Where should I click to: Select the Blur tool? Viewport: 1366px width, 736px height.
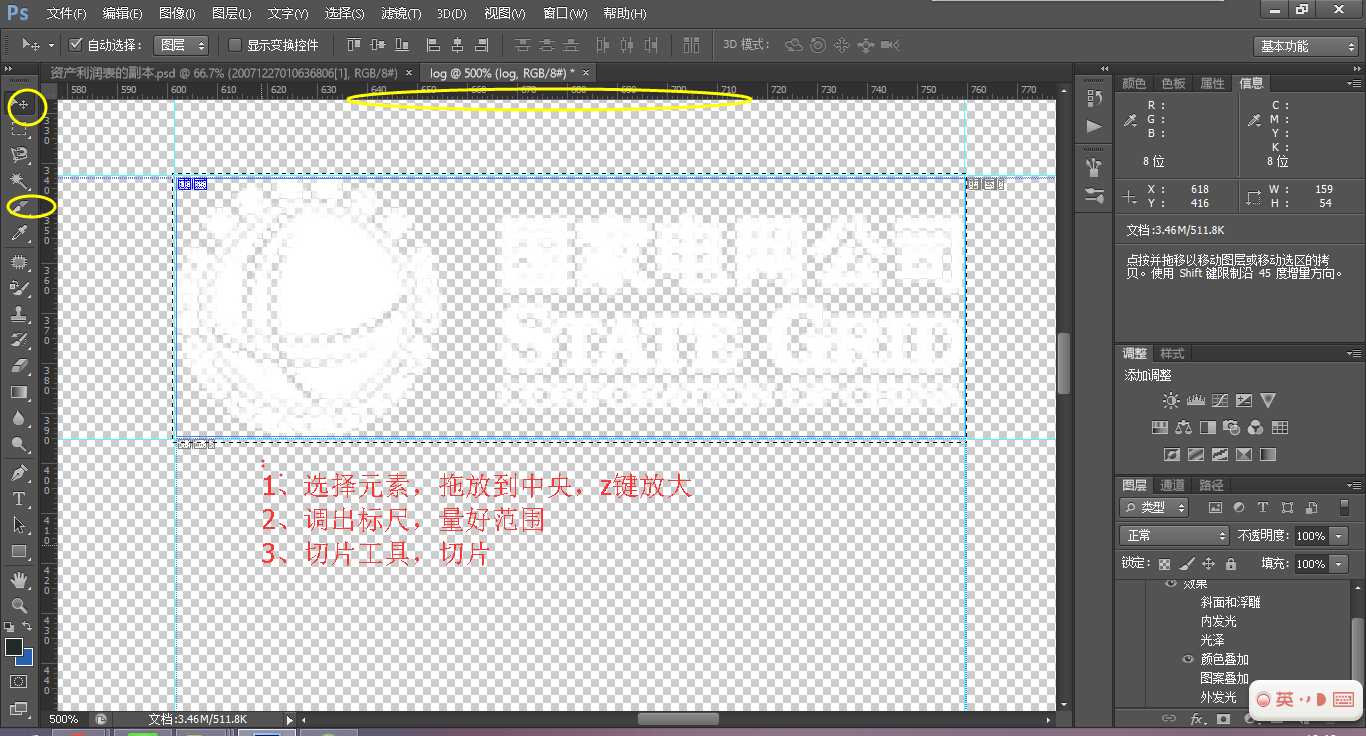tap(20, 419)
